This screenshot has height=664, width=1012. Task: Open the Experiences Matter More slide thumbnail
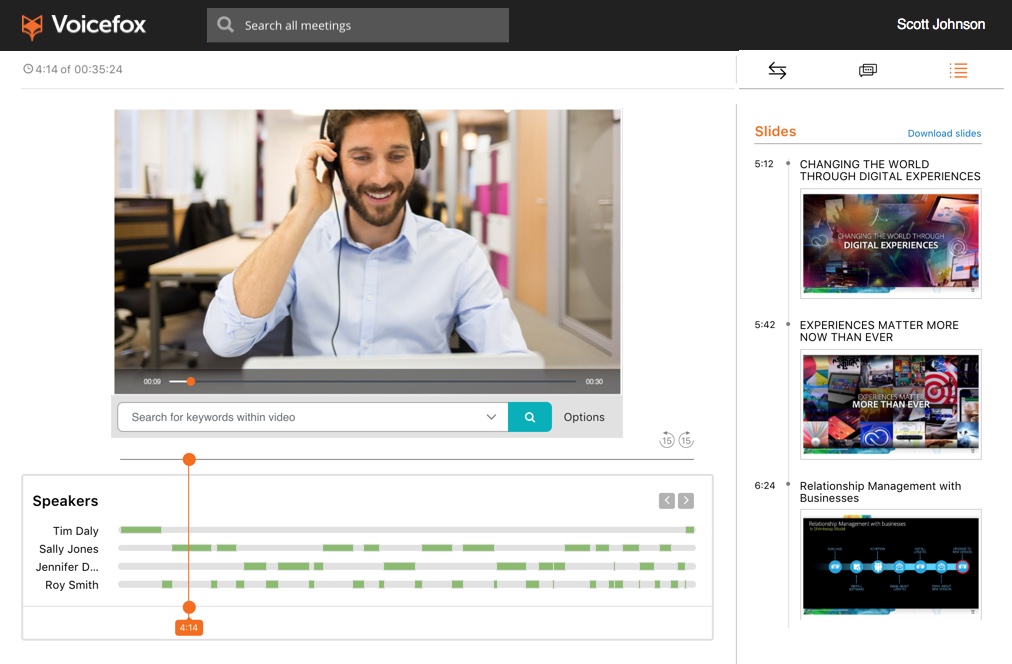(891, 404)
